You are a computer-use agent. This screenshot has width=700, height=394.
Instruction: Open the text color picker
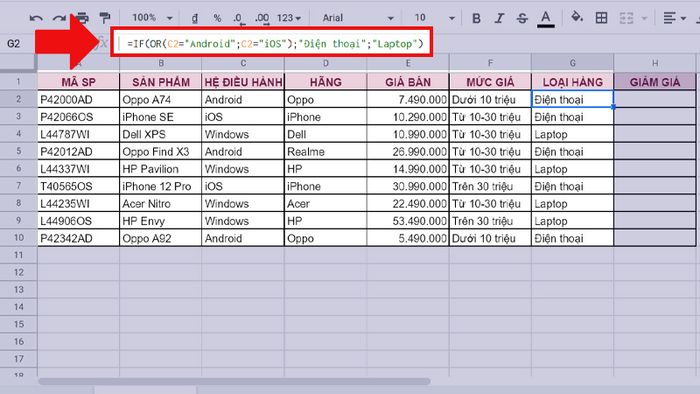pos(546,19)
